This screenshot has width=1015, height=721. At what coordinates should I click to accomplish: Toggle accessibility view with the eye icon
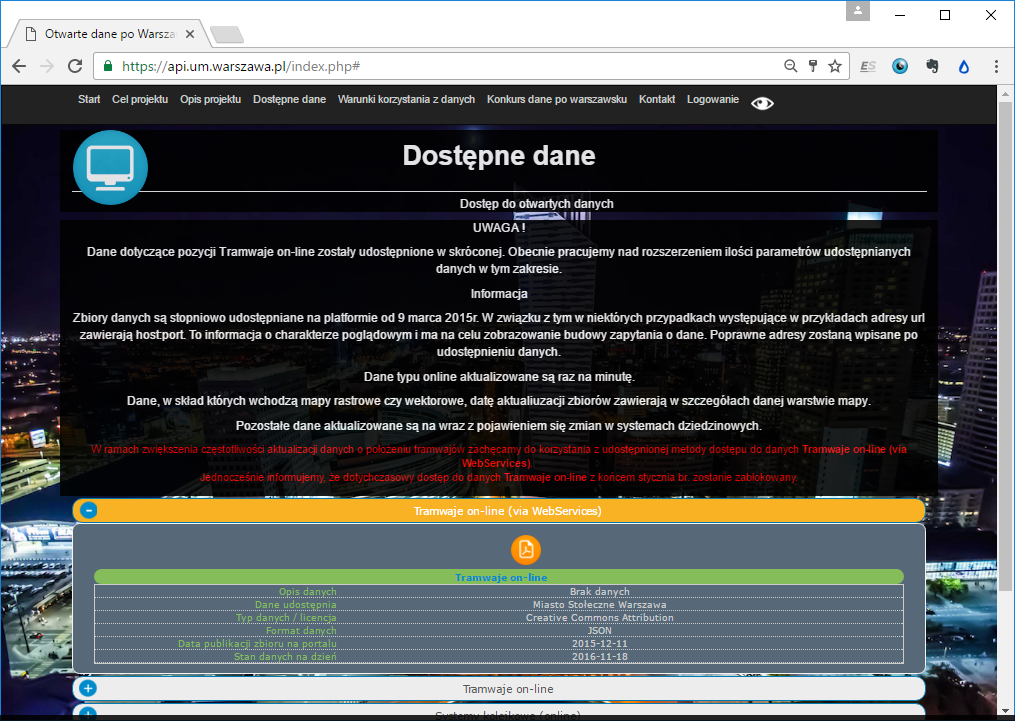click(x=762, y=102)
